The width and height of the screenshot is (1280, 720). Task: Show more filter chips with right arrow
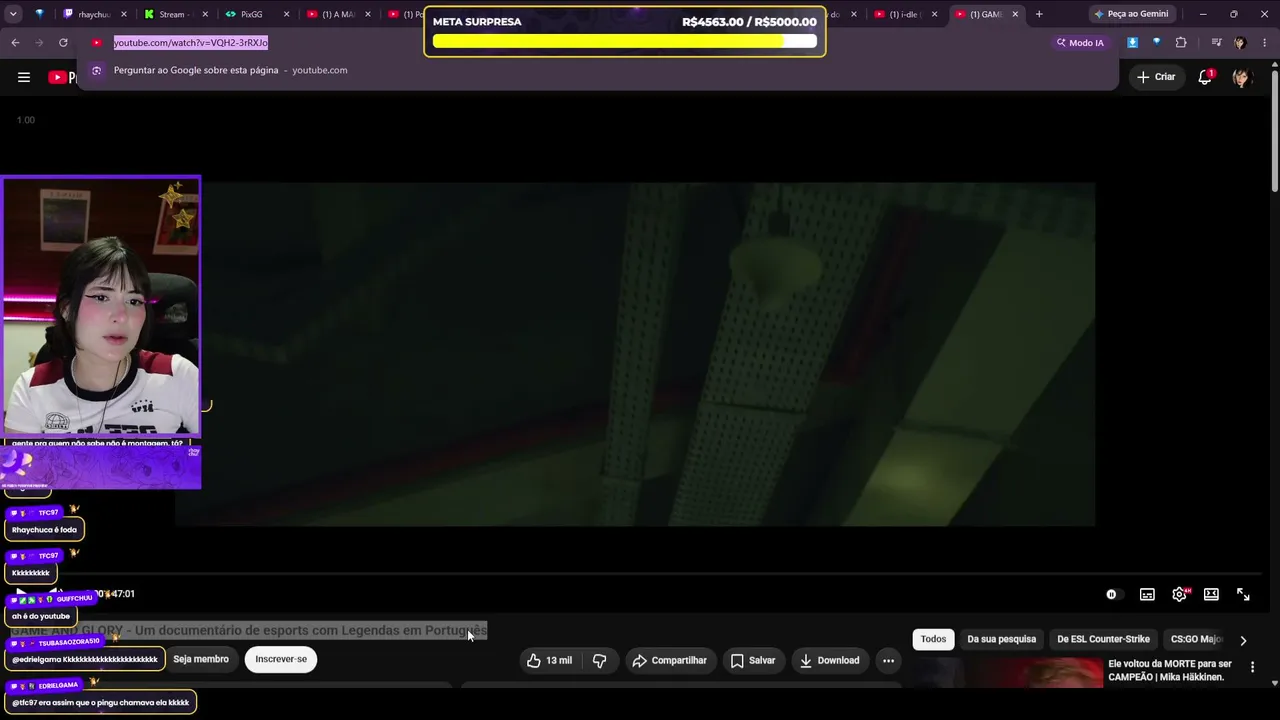tap(1243, 640)
